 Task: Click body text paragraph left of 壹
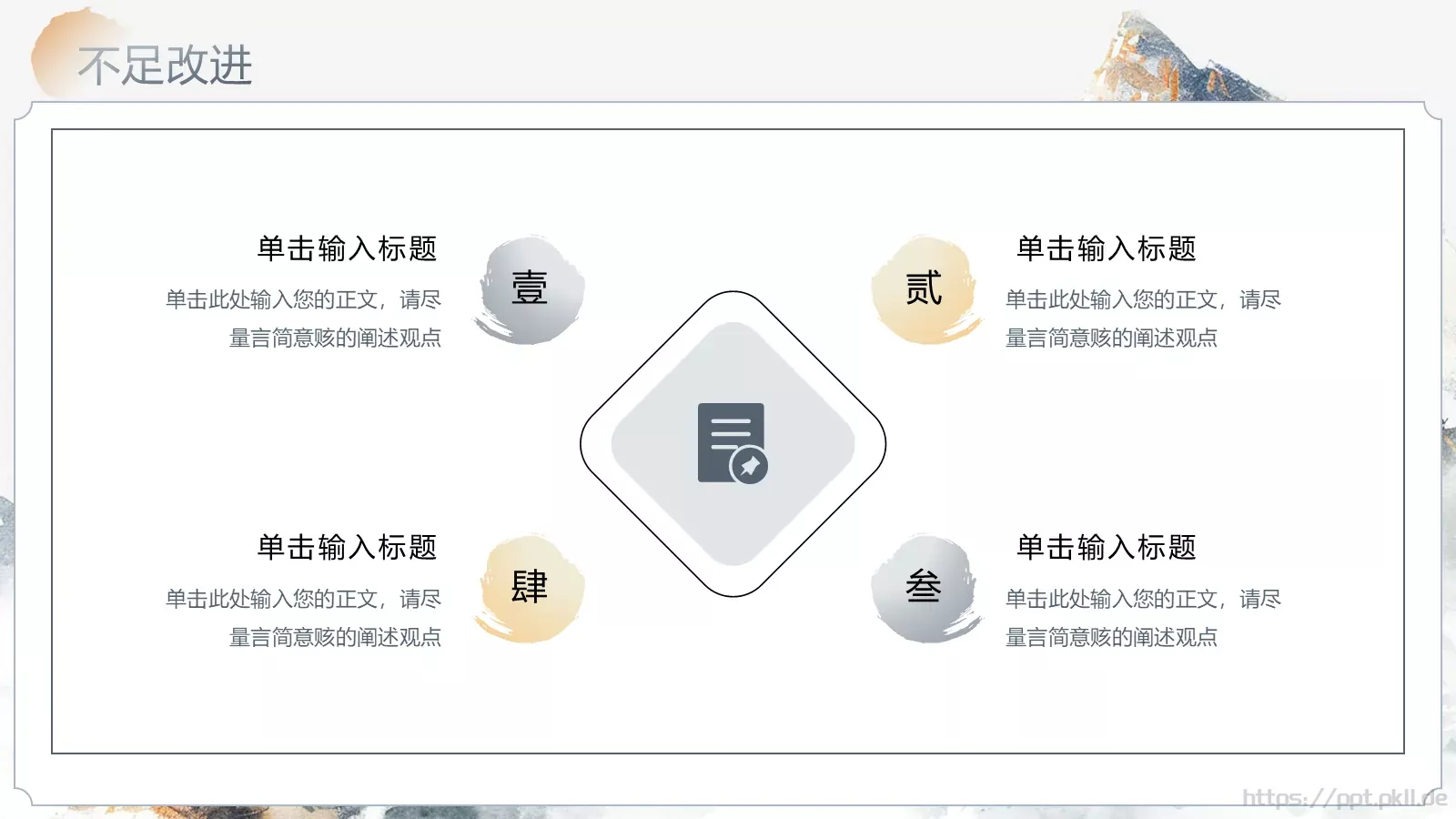pyautogui.click(x=303, y=318)
